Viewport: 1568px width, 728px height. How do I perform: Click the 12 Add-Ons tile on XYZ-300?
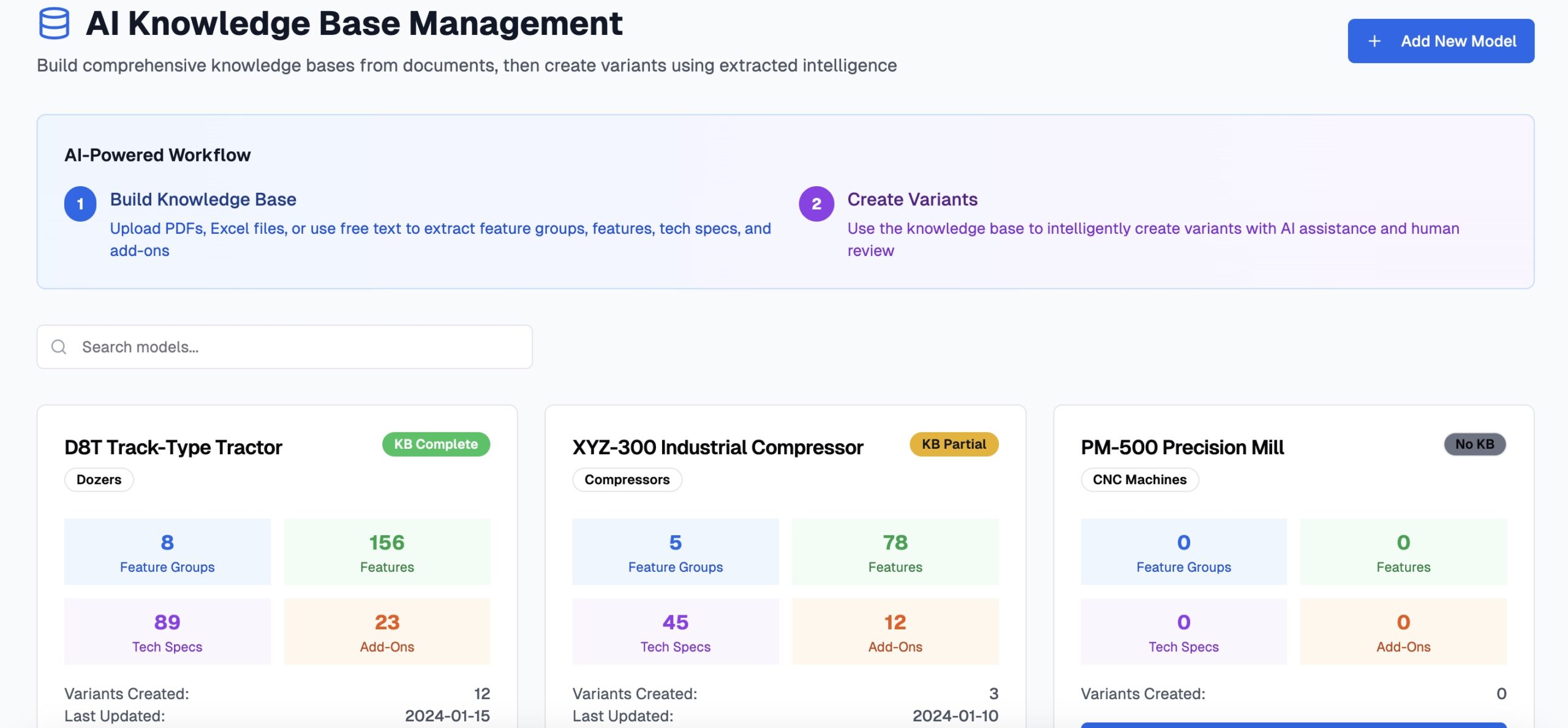point(895,631)
